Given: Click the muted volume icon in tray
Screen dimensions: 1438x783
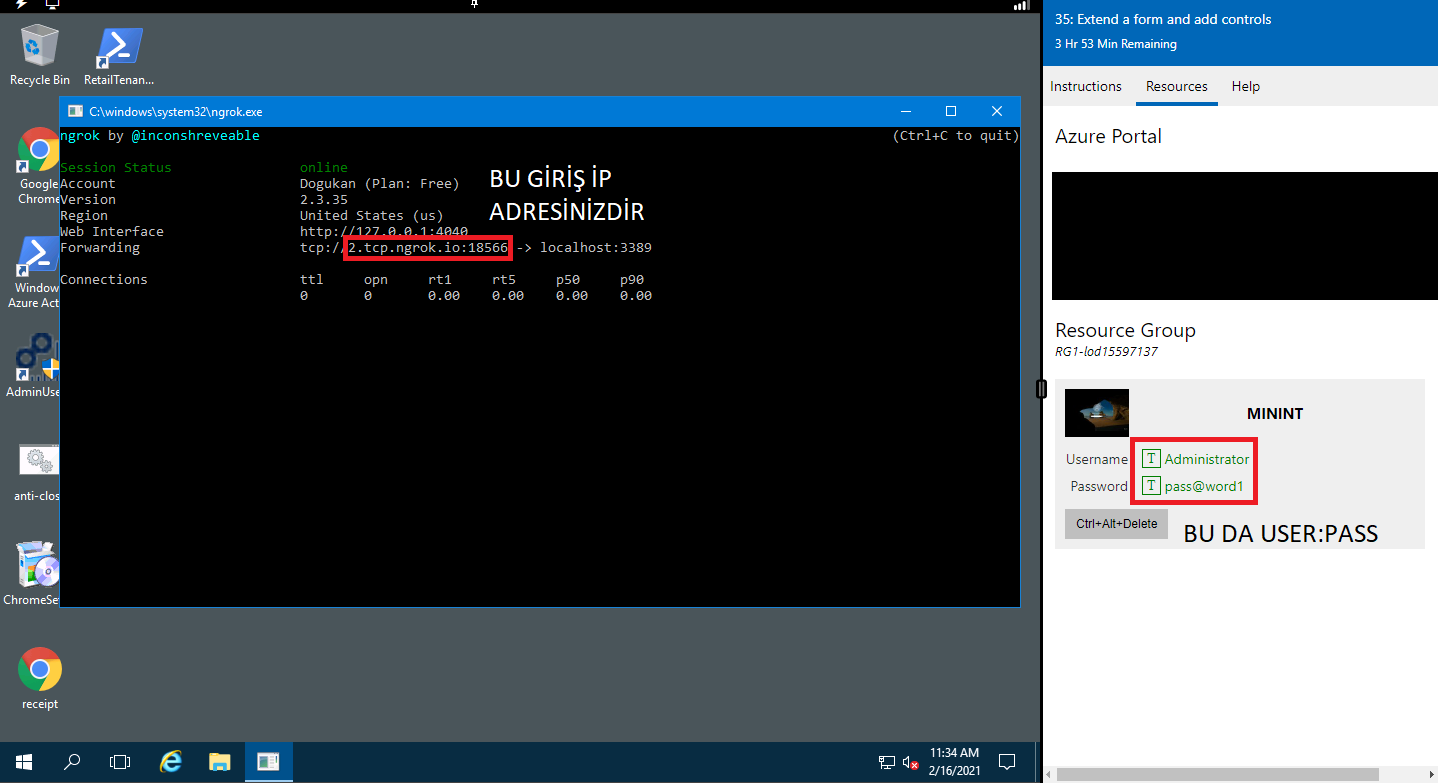Looking at the screenshot, I should pos(911,762).
